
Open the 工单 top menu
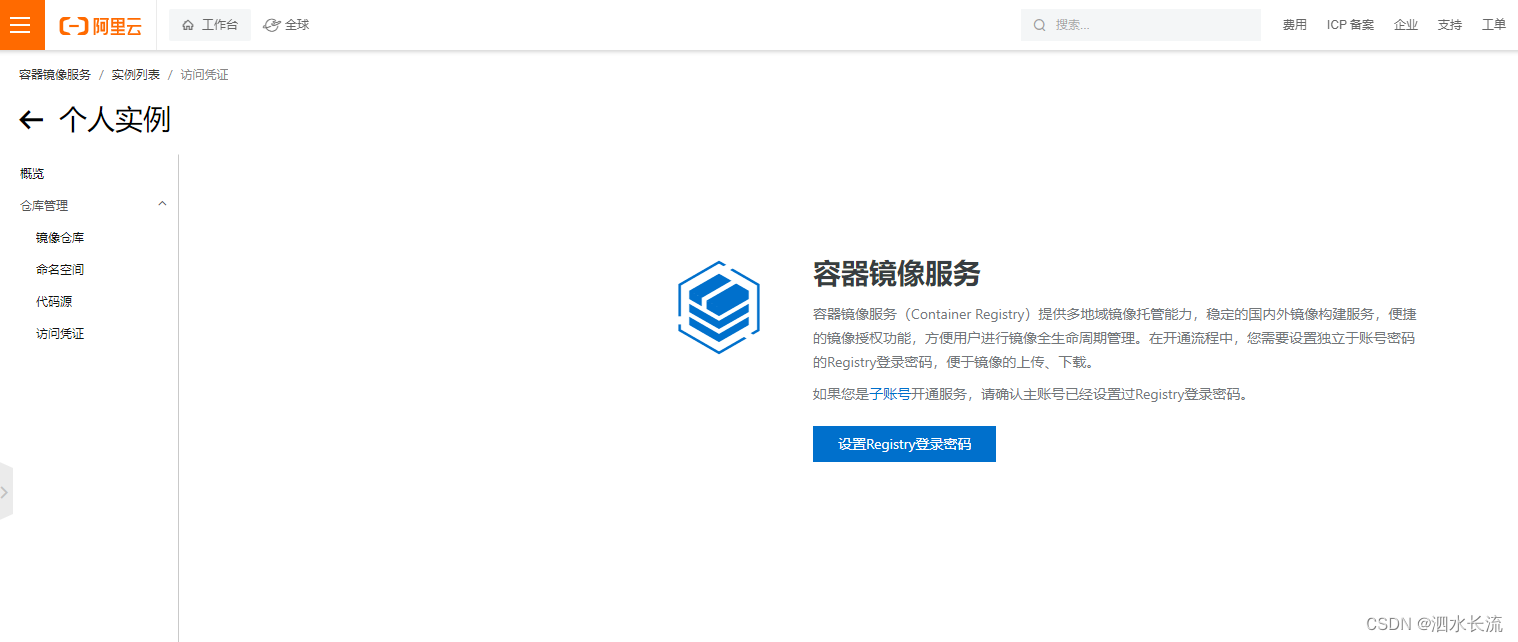click(1494, 25)
